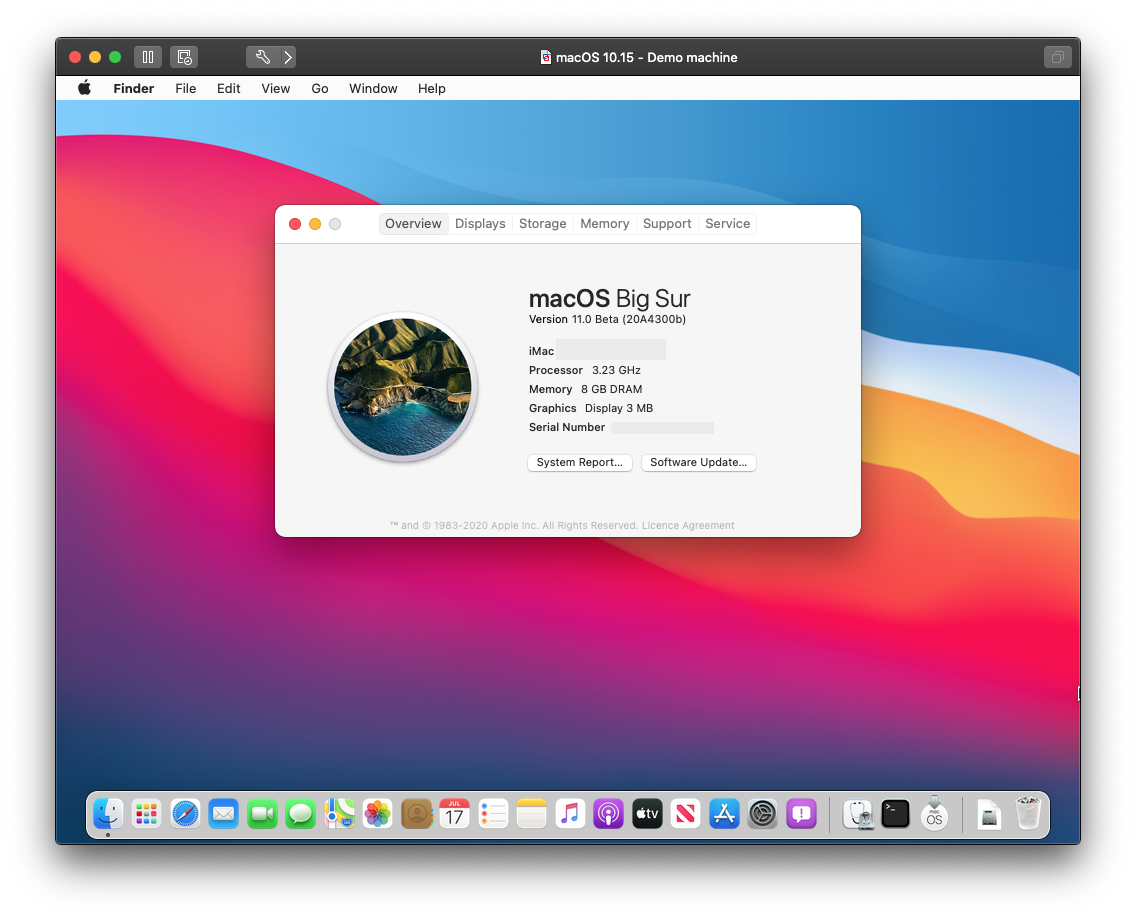Open the View menu
This screenshot has height=918, width=1136.
(x=275, y=88)
